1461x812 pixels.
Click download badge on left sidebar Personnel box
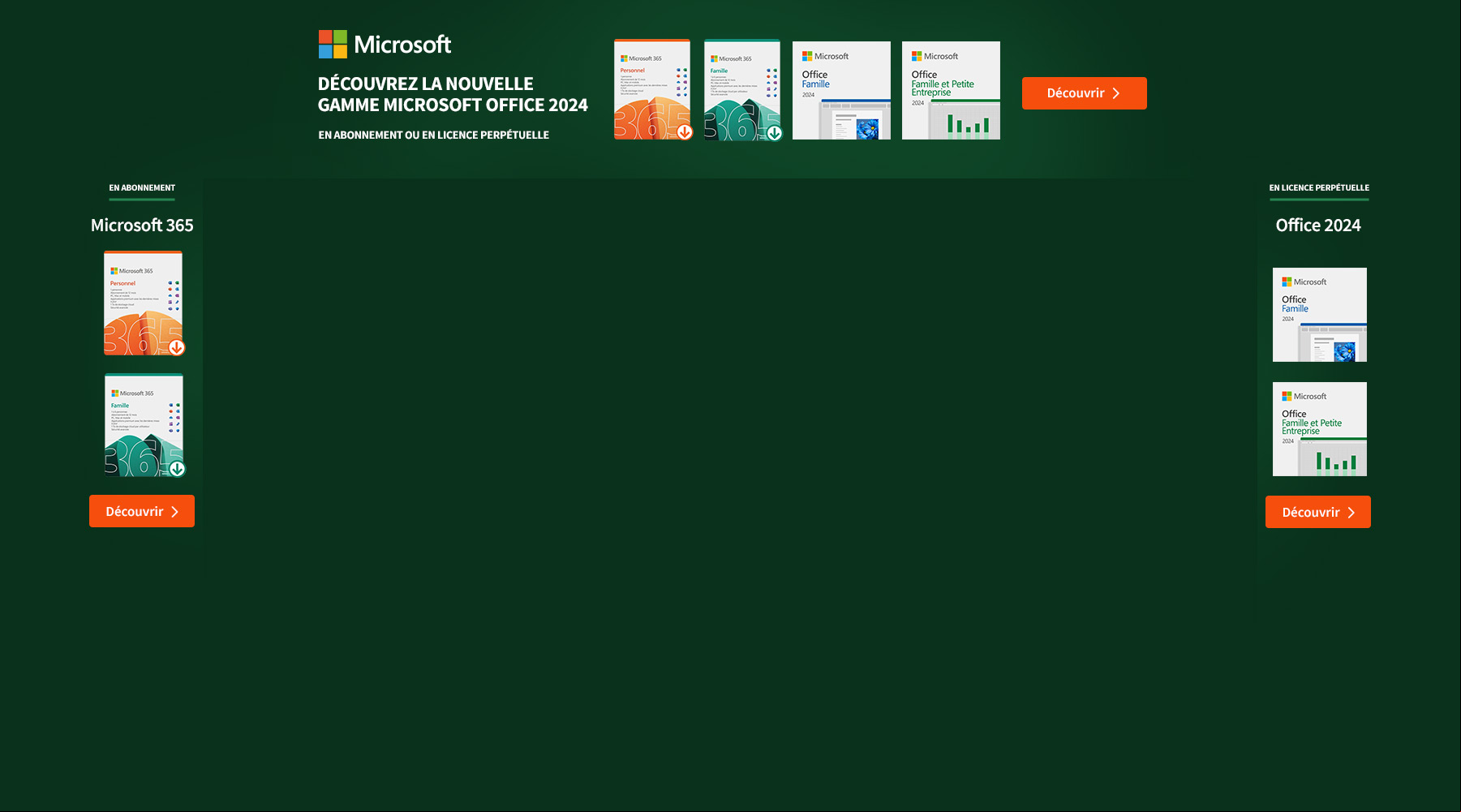click(x=177, y=347)
